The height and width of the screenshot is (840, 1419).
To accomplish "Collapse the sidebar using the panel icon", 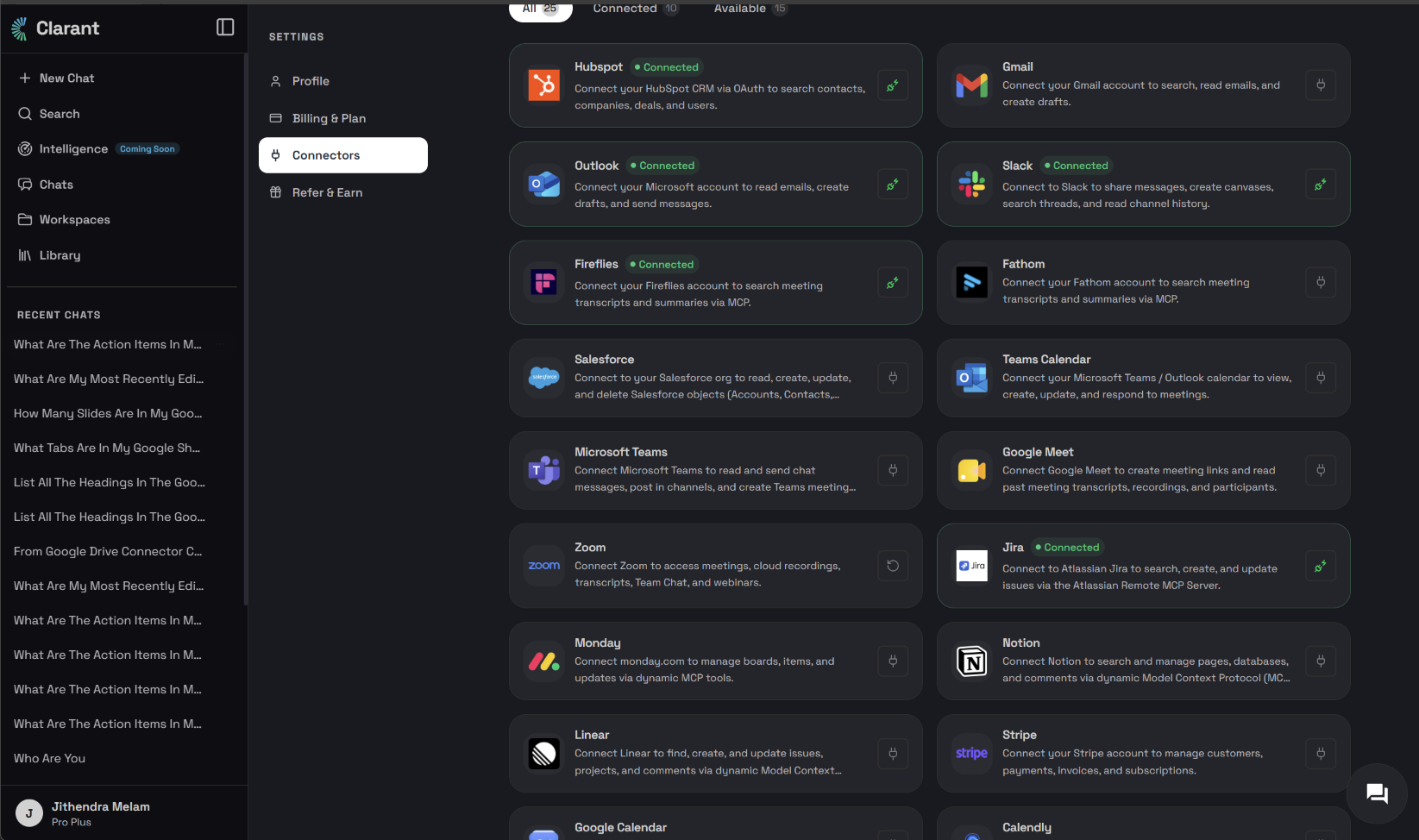I will 225,28.
